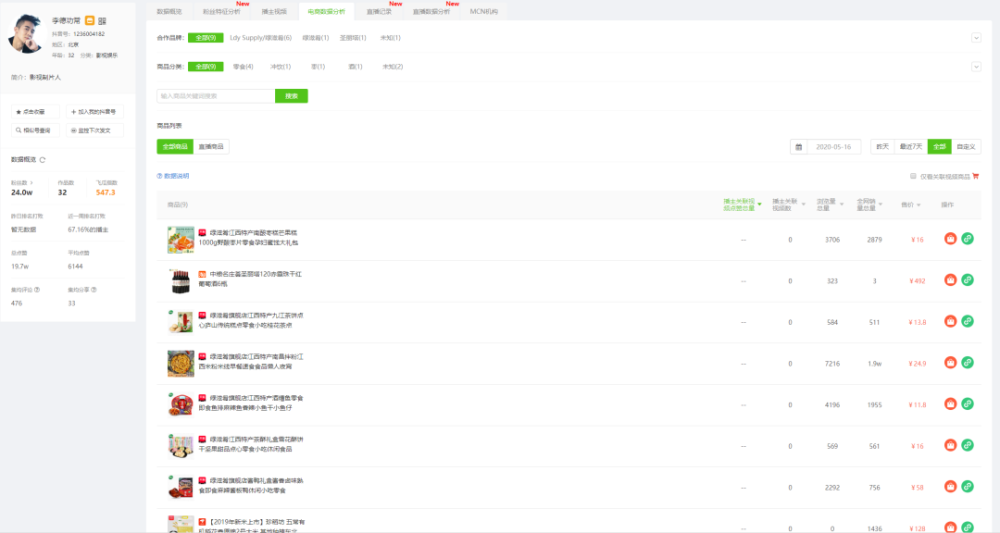
Task: Filter product category by 冲饮(1)
Action: pyautogui.click(x=281, y=66)
